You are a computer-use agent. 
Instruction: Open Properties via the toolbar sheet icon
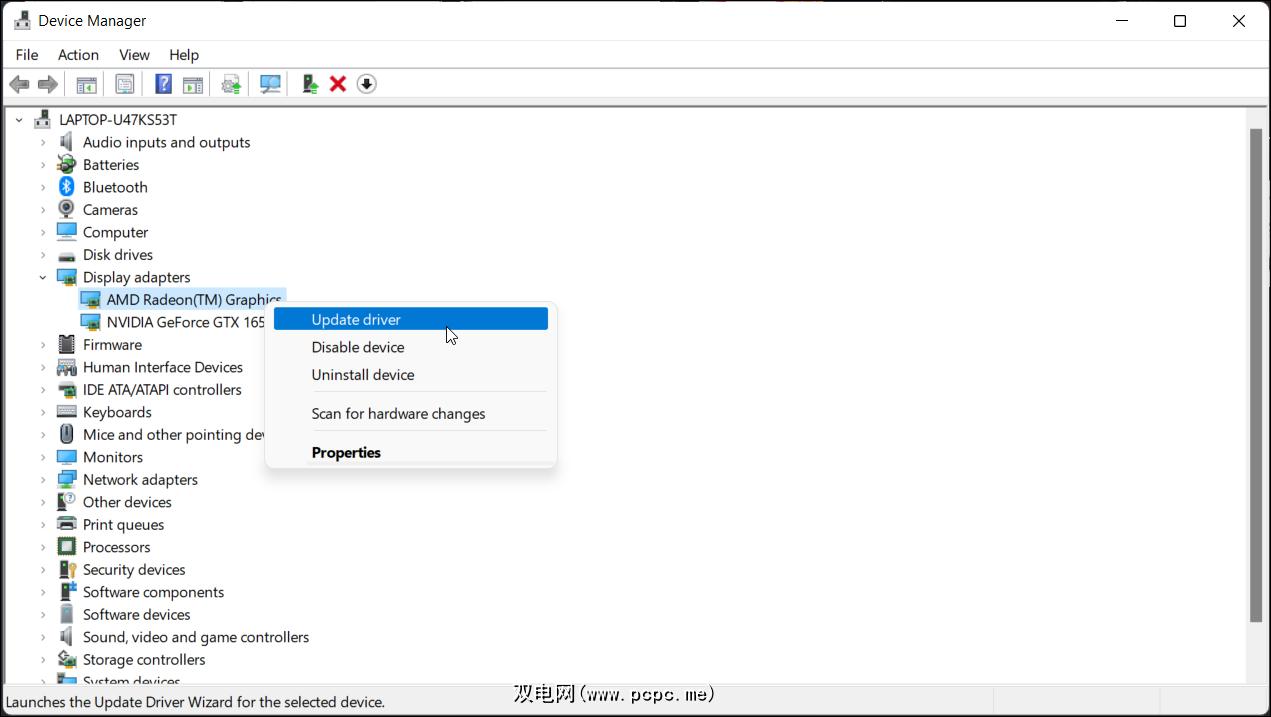(125, 84)
